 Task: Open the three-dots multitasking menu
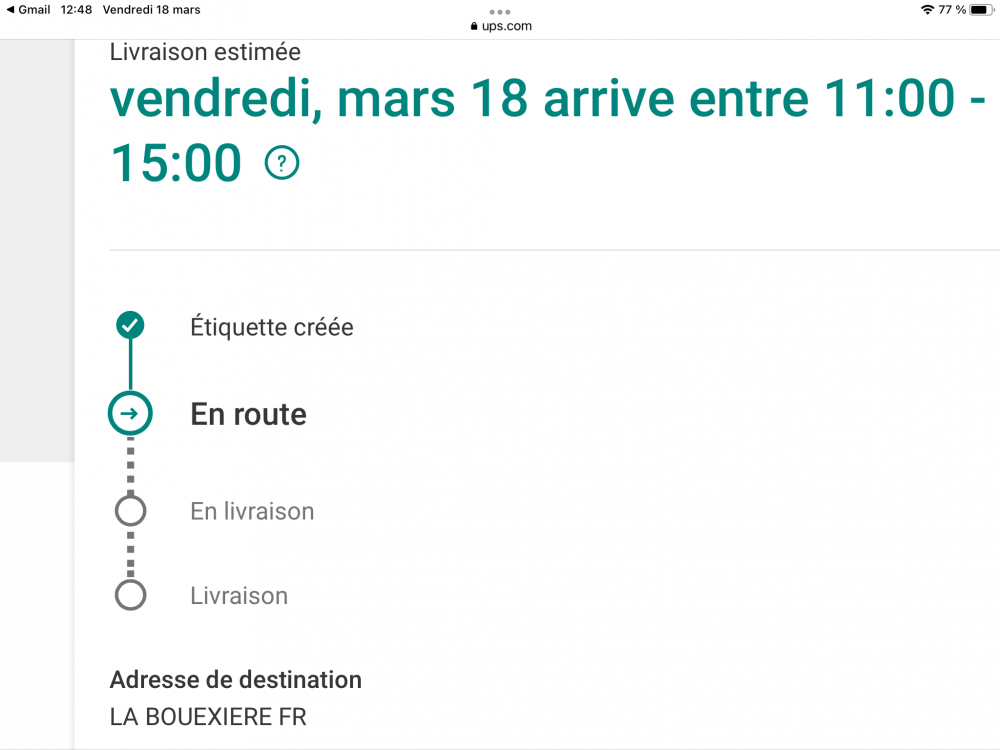tap(500, 12)
